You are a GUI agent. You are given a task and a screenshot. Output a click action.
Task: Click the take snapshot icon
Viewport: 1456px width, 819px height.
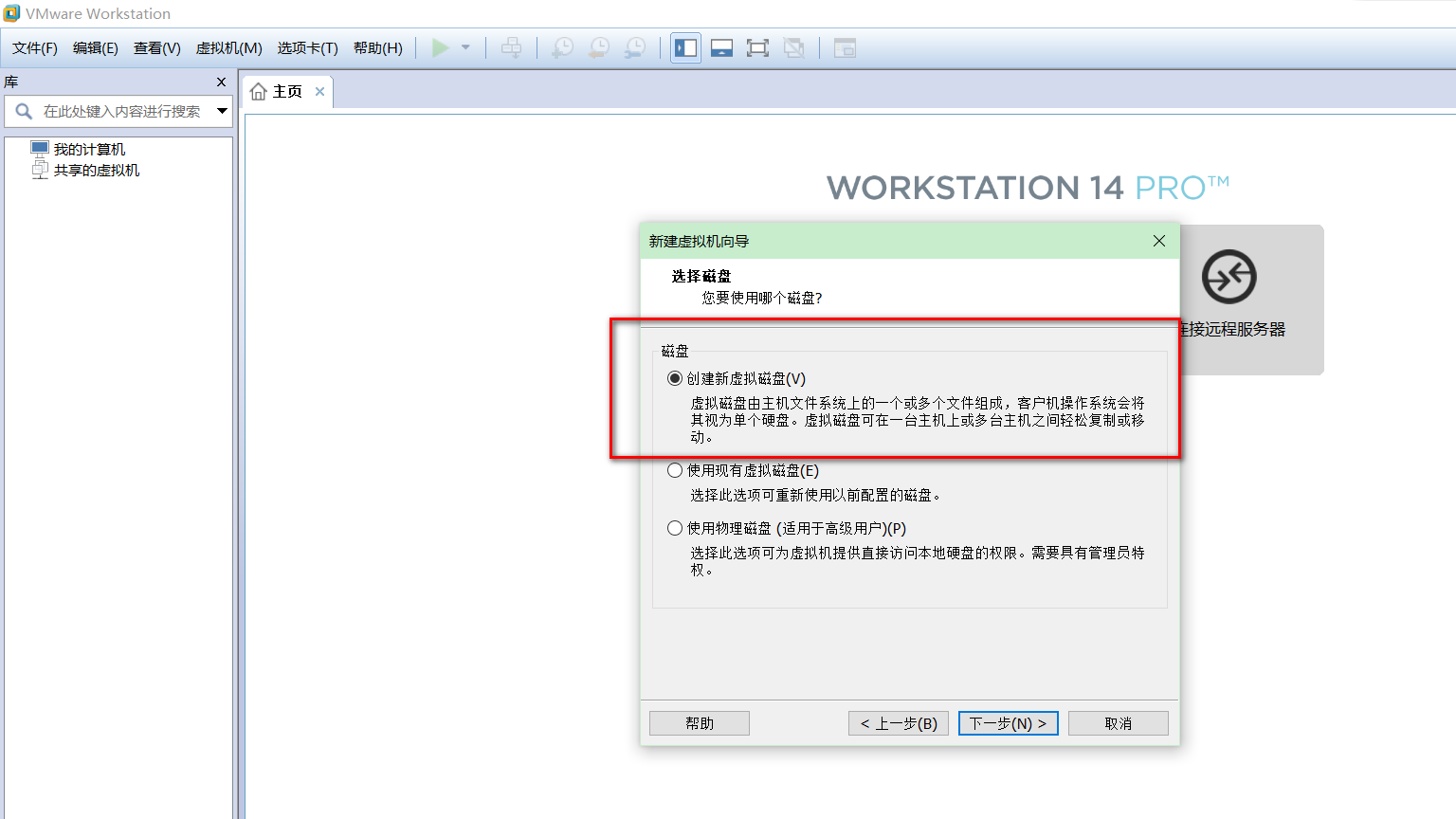(561, 47)
